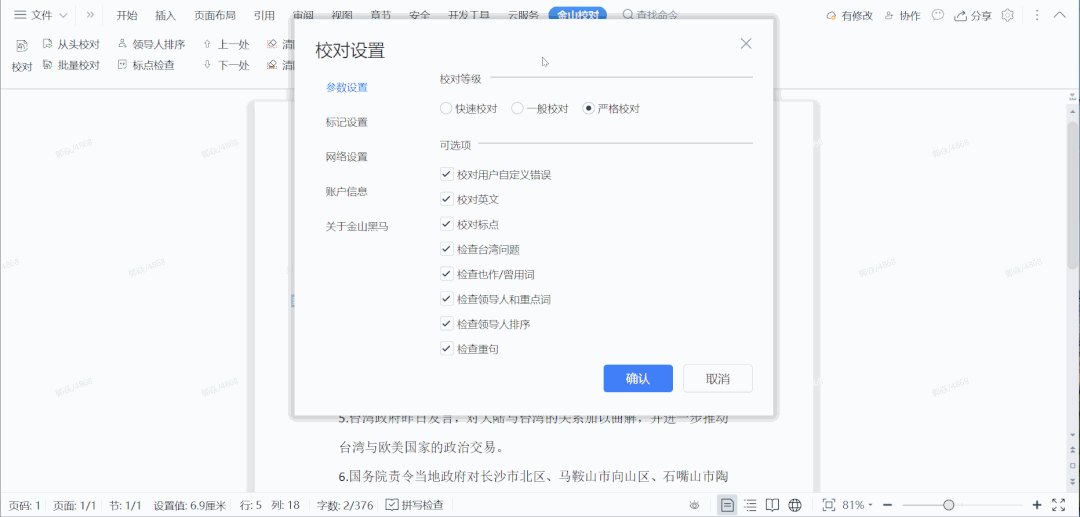Viewport: 1080px width, 517px height.
Task: Run 标点检查 punctuation check
Action: [x=146, y=65]
